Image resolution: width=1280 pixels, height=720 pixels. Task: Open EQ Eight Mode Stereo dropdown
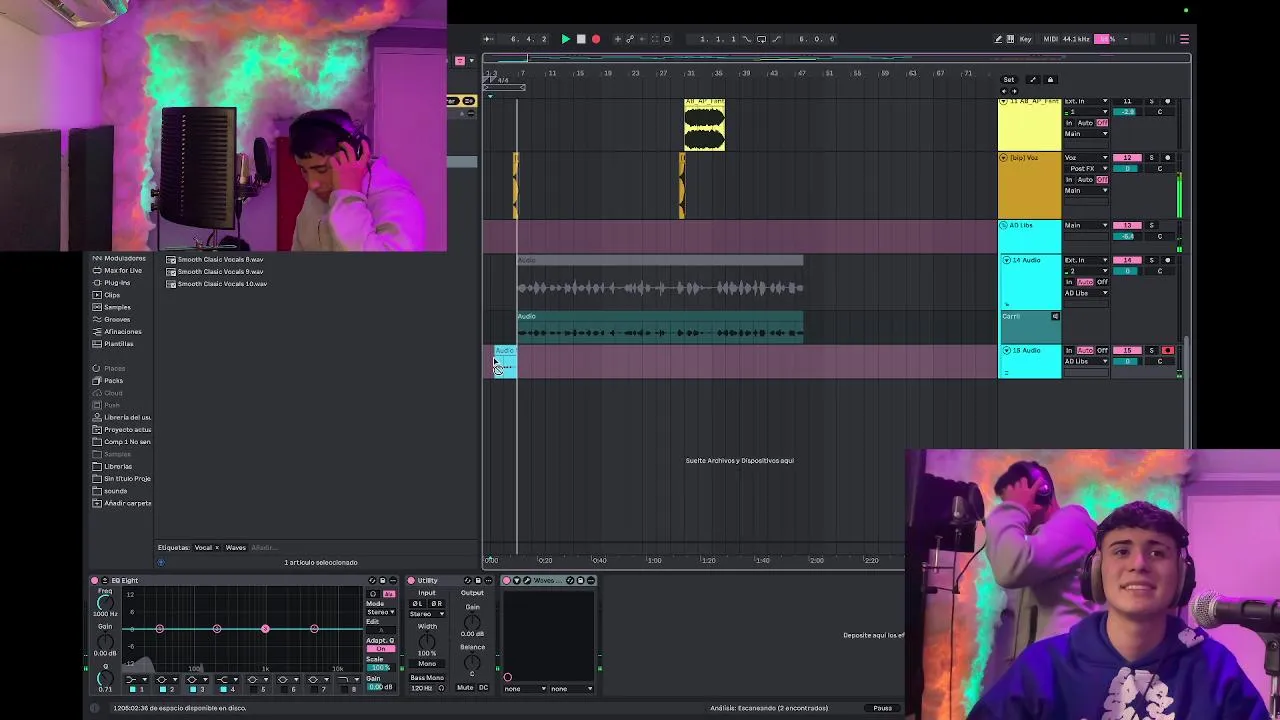click(380, 612)
